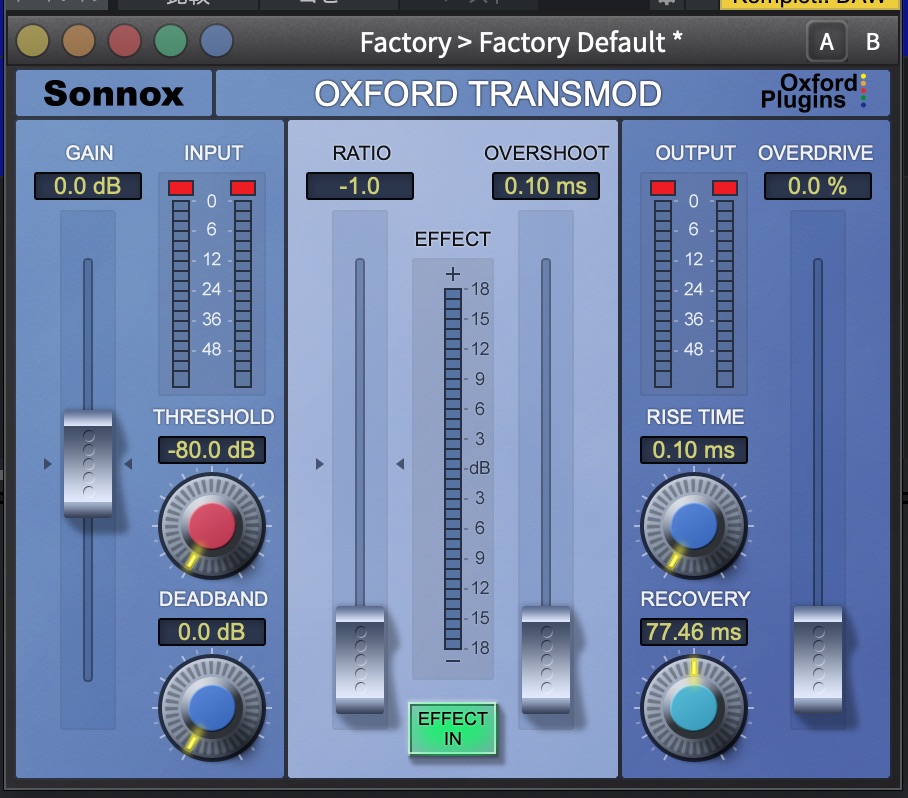Click the red Threshold knob
The width and height of the screenshot is (908, 798).
[212, 524]
